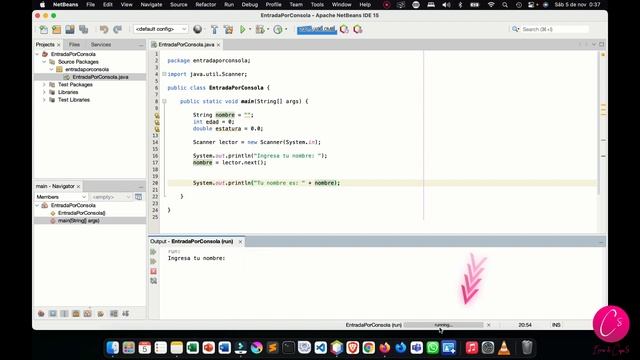Open the Navigate menu
This screenshot has height=360, width=640.
click(x=151, y=4)
